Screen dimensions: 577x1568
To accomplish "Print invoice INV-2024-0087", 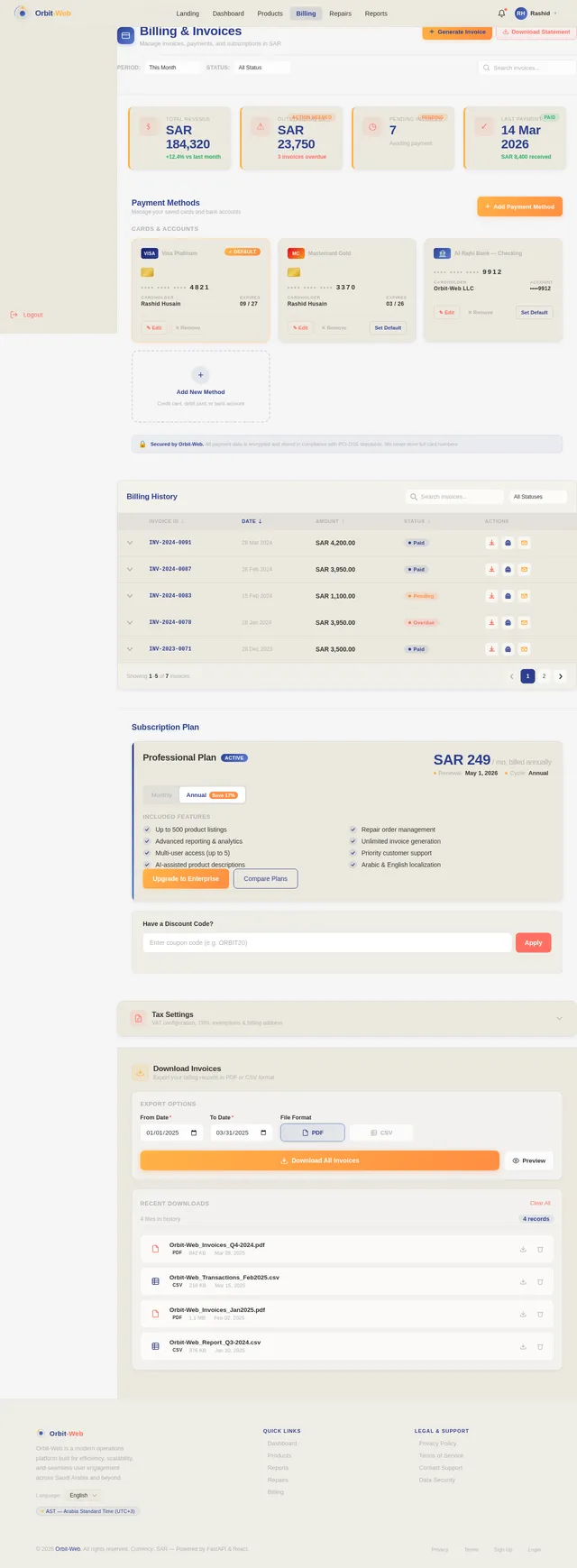I will [x=508, y=570].
